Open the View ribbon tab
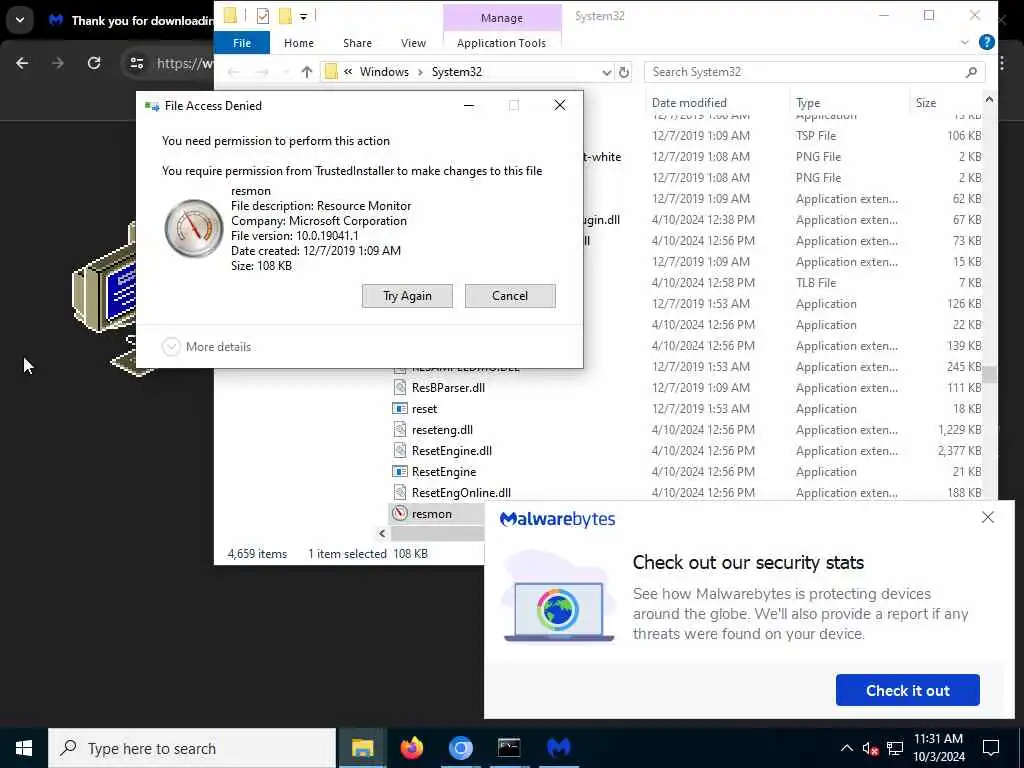Viewport: 1024px width, 768px height. (413, 43)
